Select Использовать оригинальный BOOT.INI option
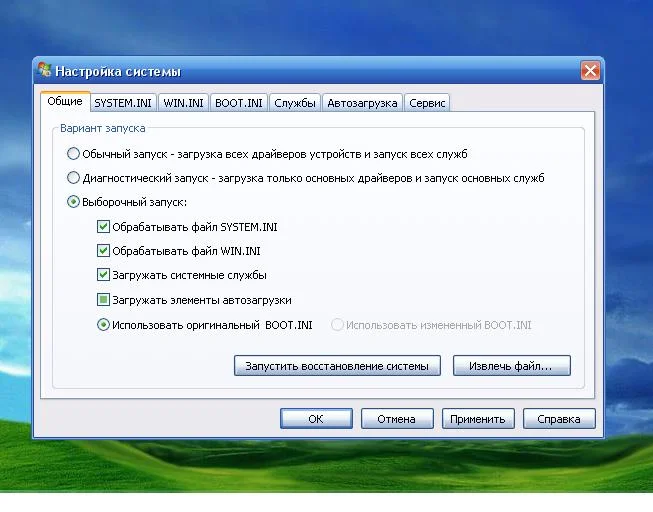This screenshot has width=653, height=512. 103,325
